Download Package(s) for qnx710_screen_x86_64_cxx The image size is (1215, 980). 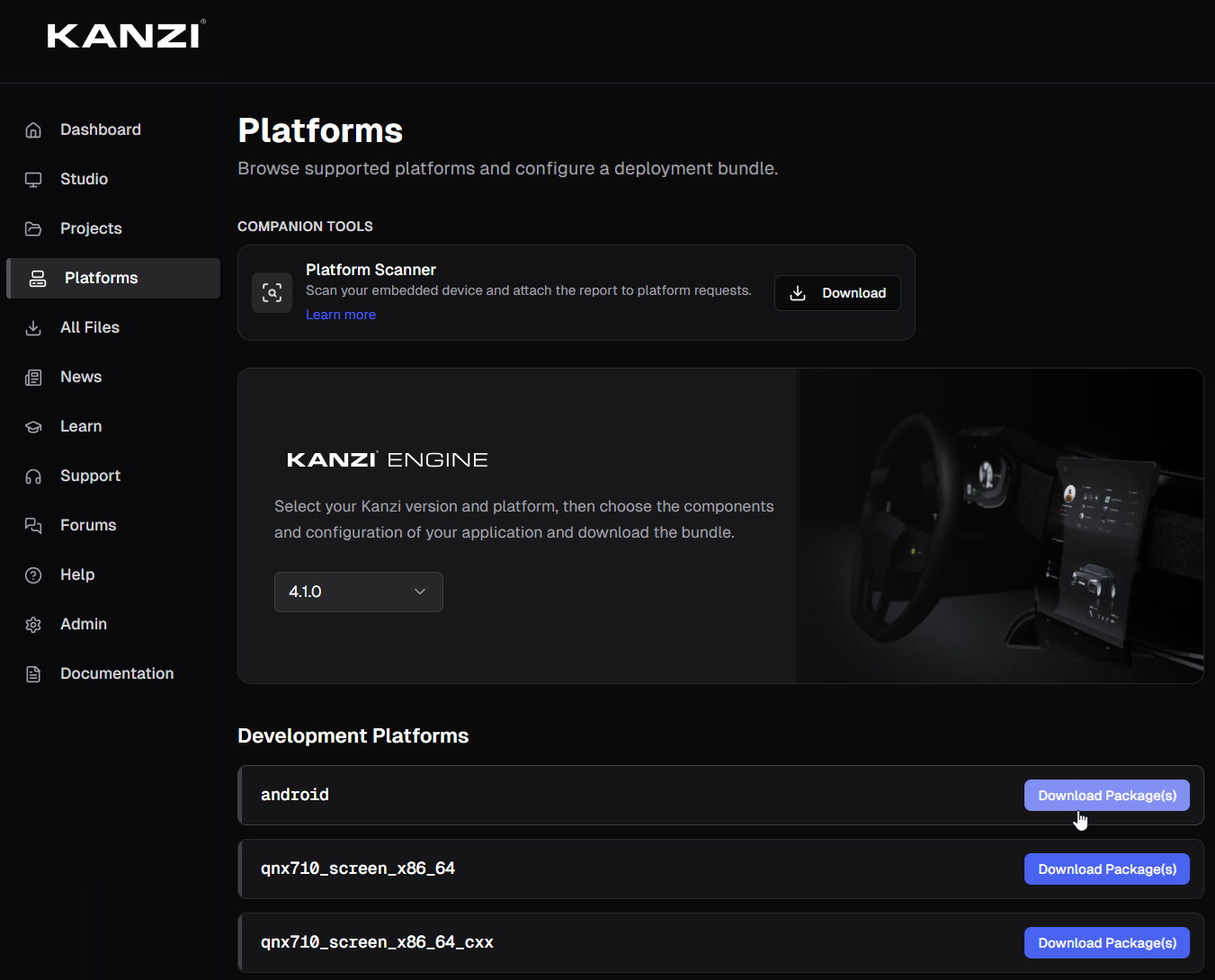click(1107, 943)
